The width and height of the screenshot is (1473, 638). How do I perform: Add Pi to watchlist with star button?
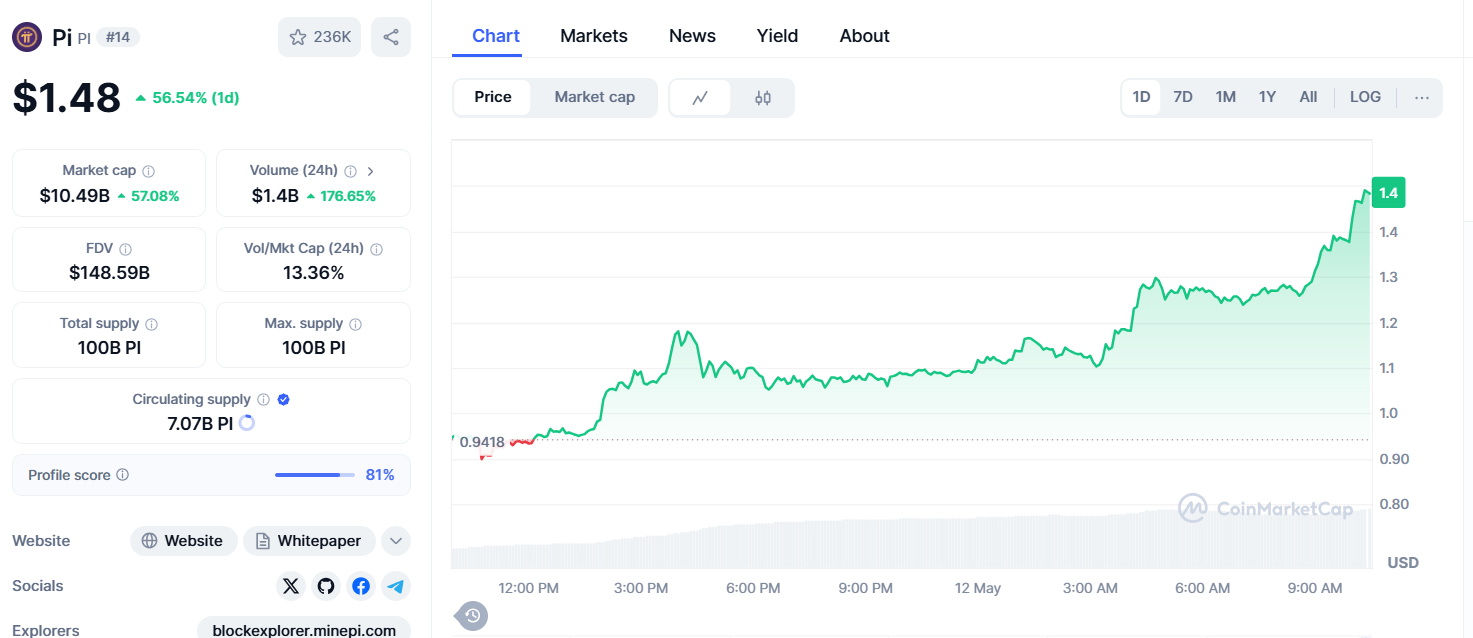319,37
